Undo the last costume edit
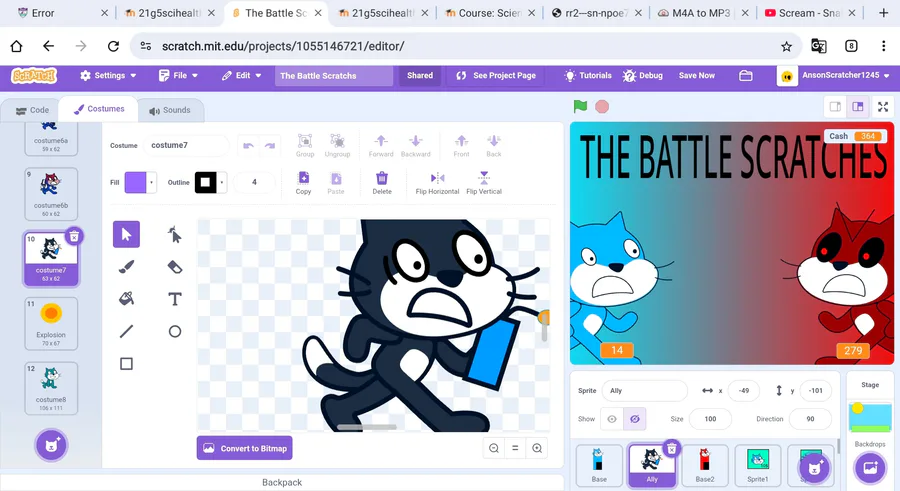The width and height of the screenshot is (900, 491). click(x=248, y=145)
